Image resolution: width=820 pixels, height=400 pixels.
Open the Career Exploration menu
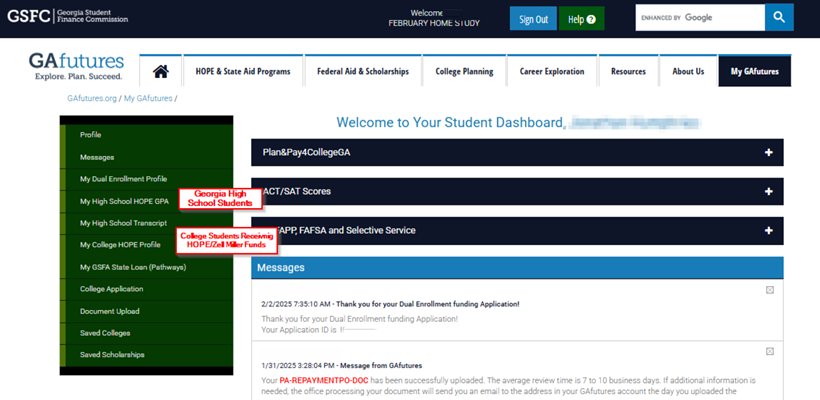point(552,71)
